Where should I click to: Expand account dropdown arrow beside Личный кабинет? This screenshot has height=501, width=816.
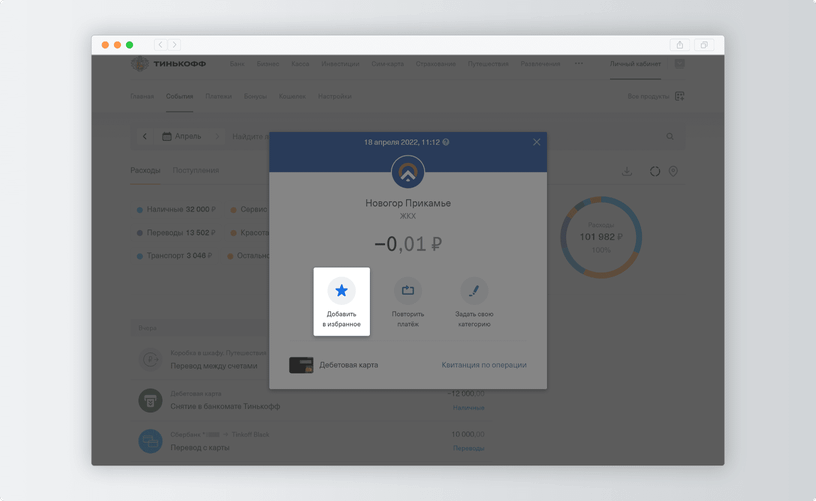680,64
